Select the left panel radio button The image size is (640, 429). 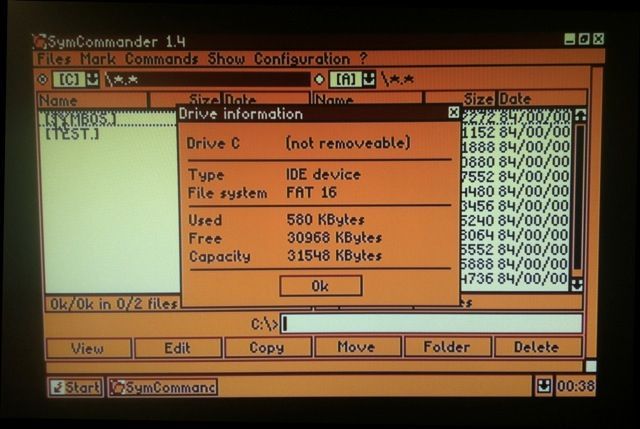tap(42, 79)
